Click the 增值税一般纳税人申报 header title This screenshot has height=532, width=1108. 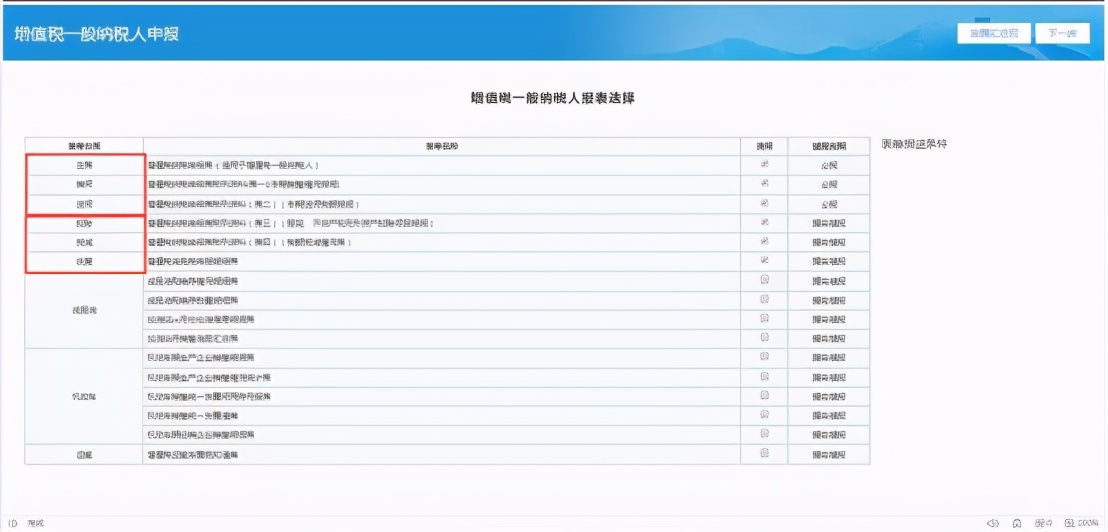[x=97, y=34]
